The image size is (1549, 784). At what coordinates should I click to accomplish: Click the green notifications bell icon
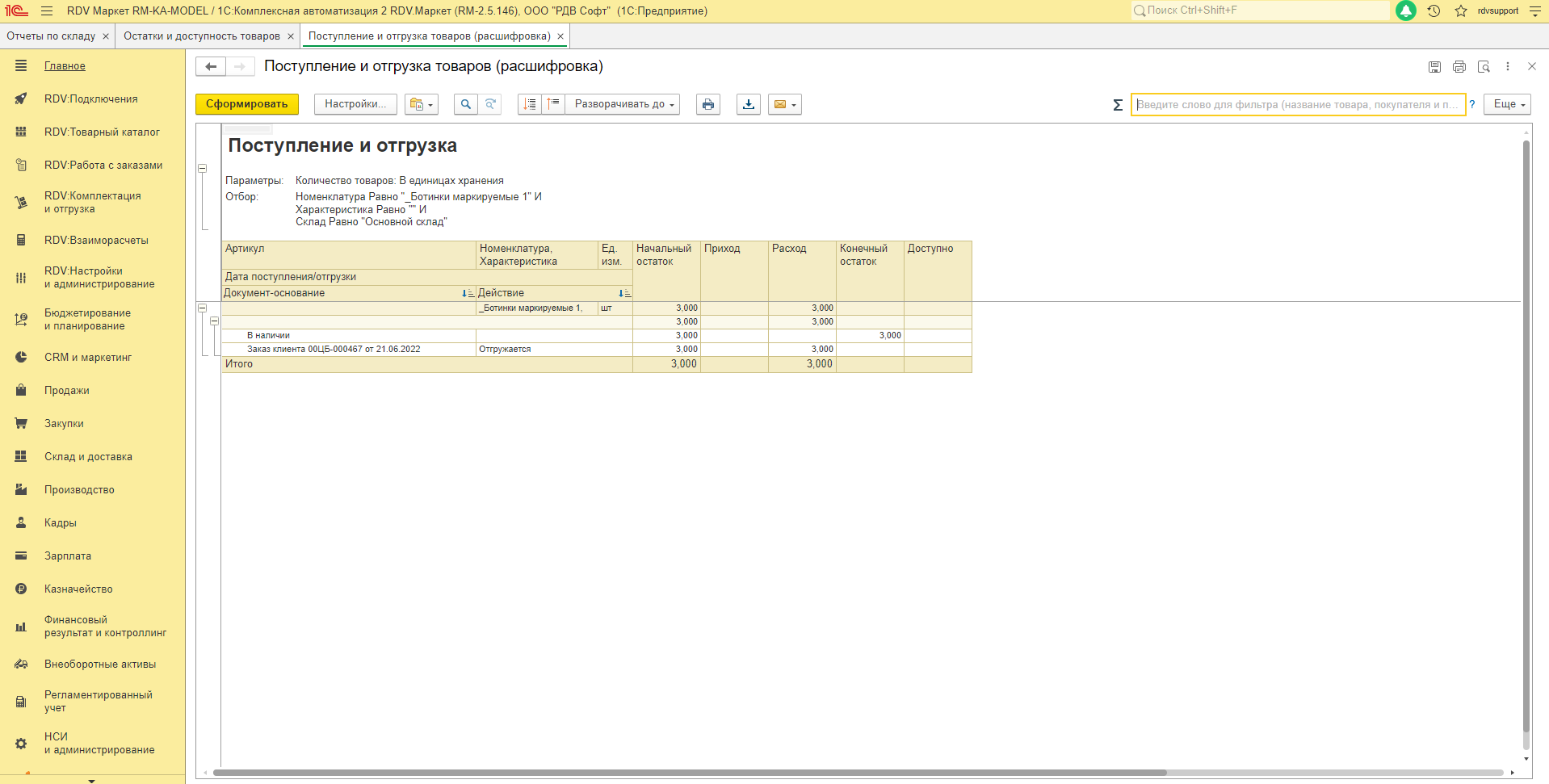[x=1406, y=11]
